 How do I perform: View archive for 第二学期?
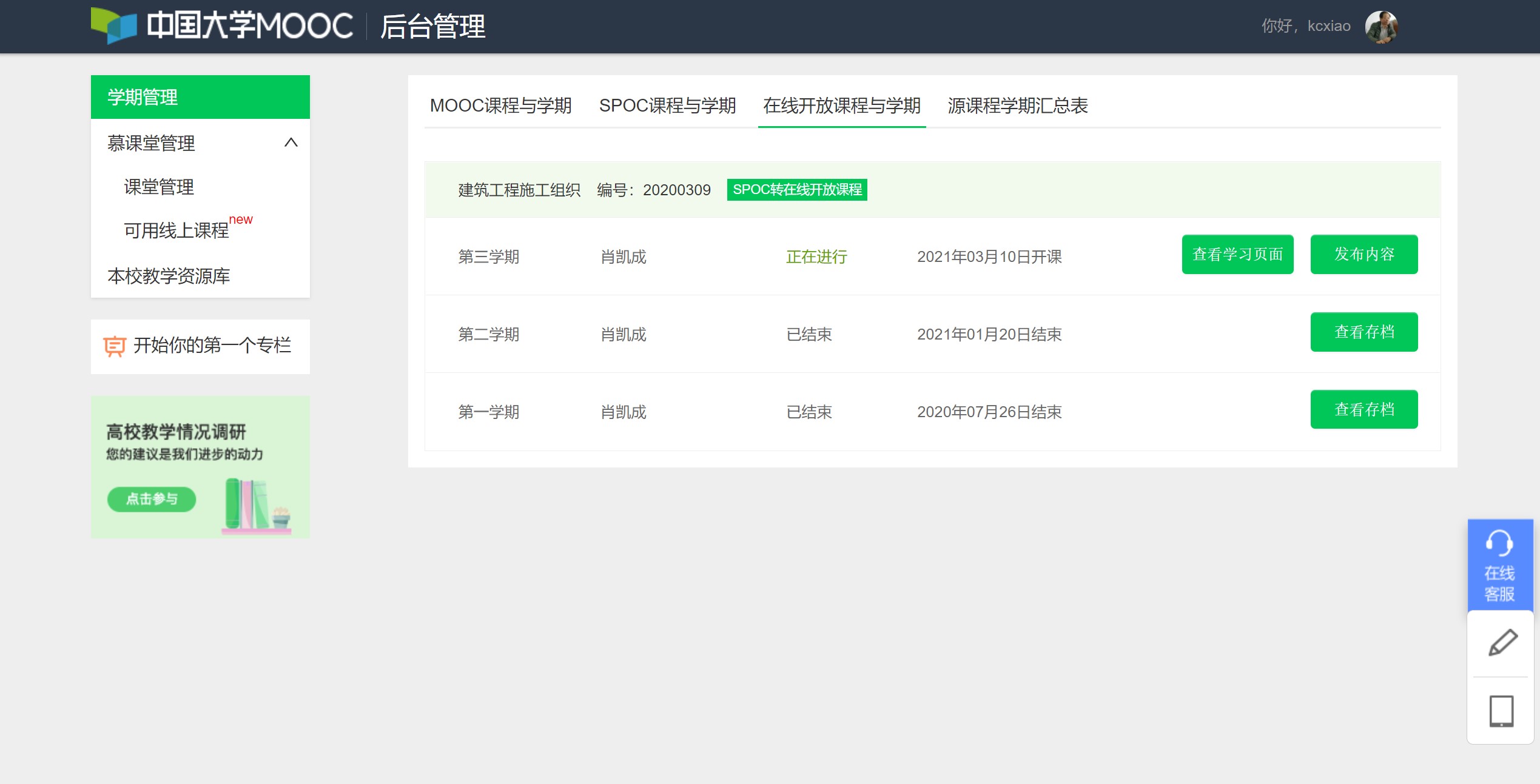[x=1363, y=332]
